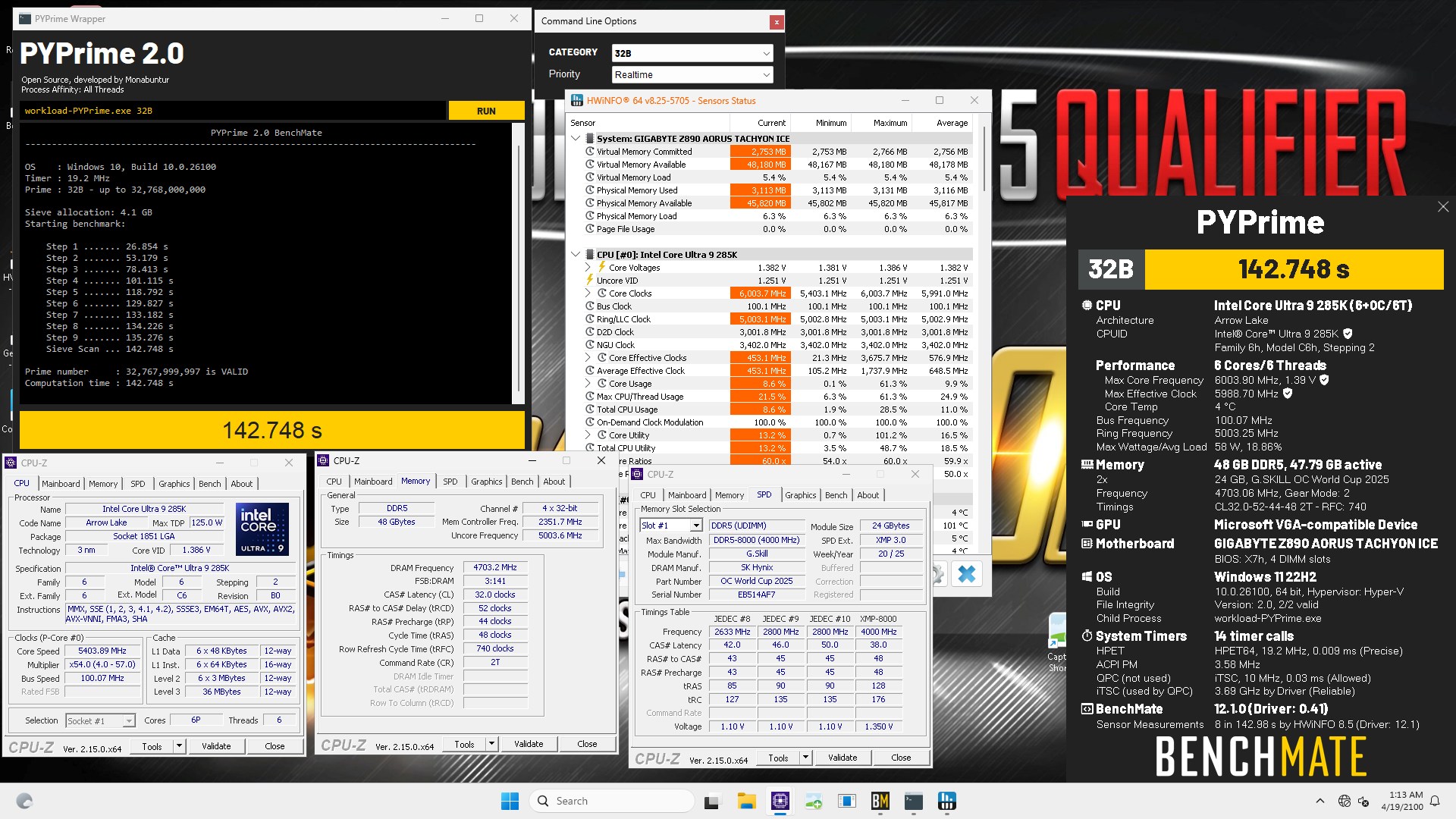Image resolution: width=1456 pixels, height=819 pixels.
Task: Click the verified shield beside Max Effective Clock
Action: coord(1288,394)
